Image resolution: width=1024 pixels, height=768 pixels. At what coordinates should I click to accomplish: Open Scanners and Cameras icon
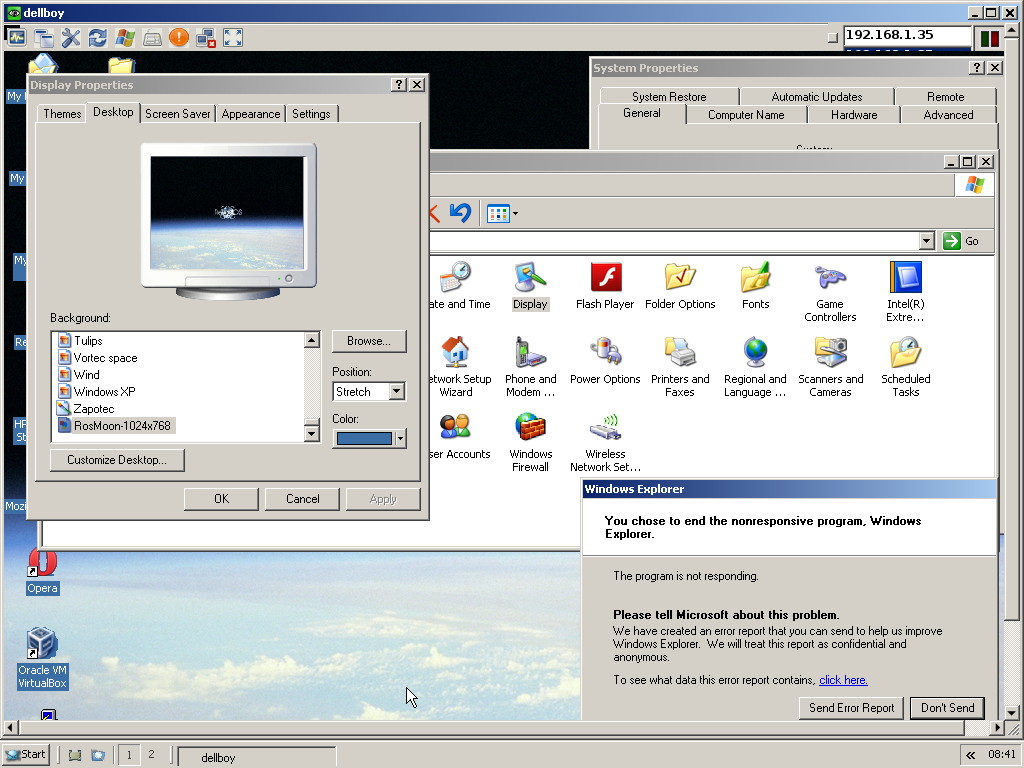click(x=830, y=366)
